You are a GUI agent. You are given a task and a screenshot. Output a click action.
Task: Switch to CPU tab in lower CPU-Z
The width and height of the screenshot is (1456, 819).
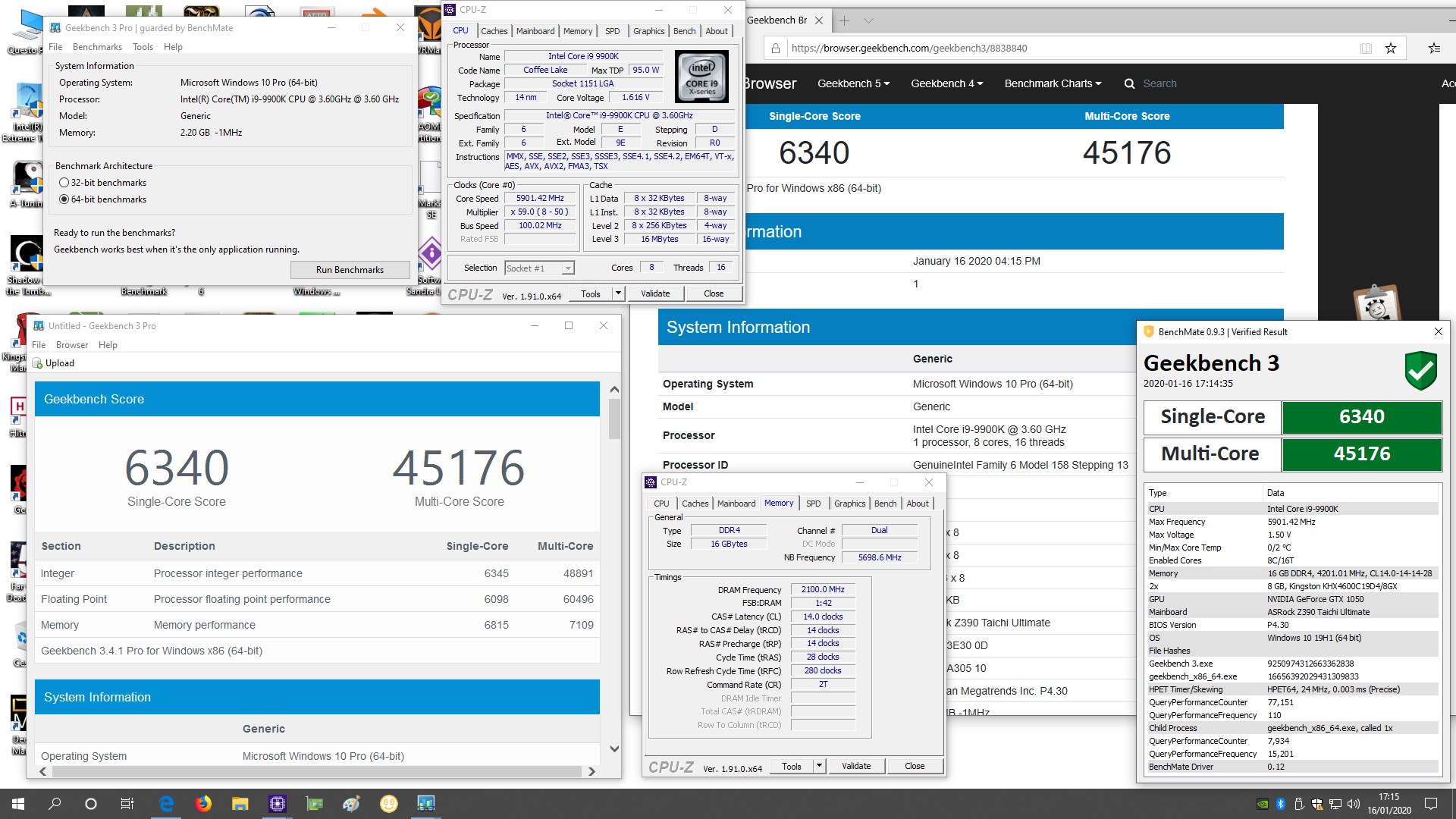(x=661, y=504)
